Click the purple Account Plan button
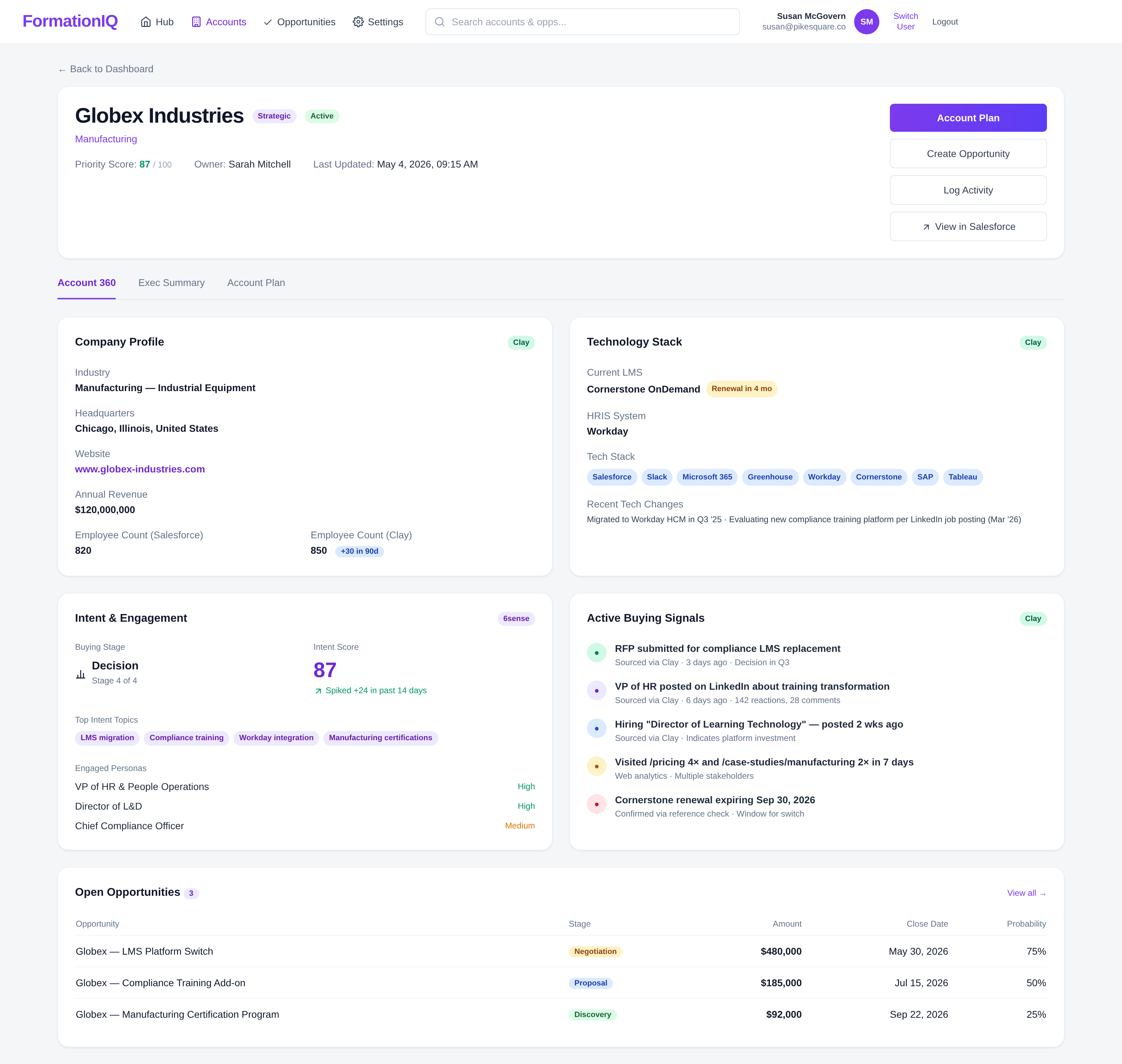Image resolution: width=1122 pixels, height=1064 pixels. pos(968,118)
